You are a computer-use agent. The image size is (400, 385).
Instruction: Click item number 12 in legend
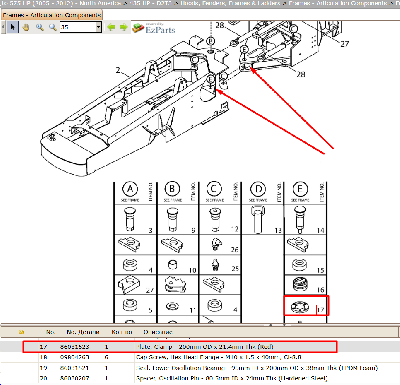click(234, 229)
